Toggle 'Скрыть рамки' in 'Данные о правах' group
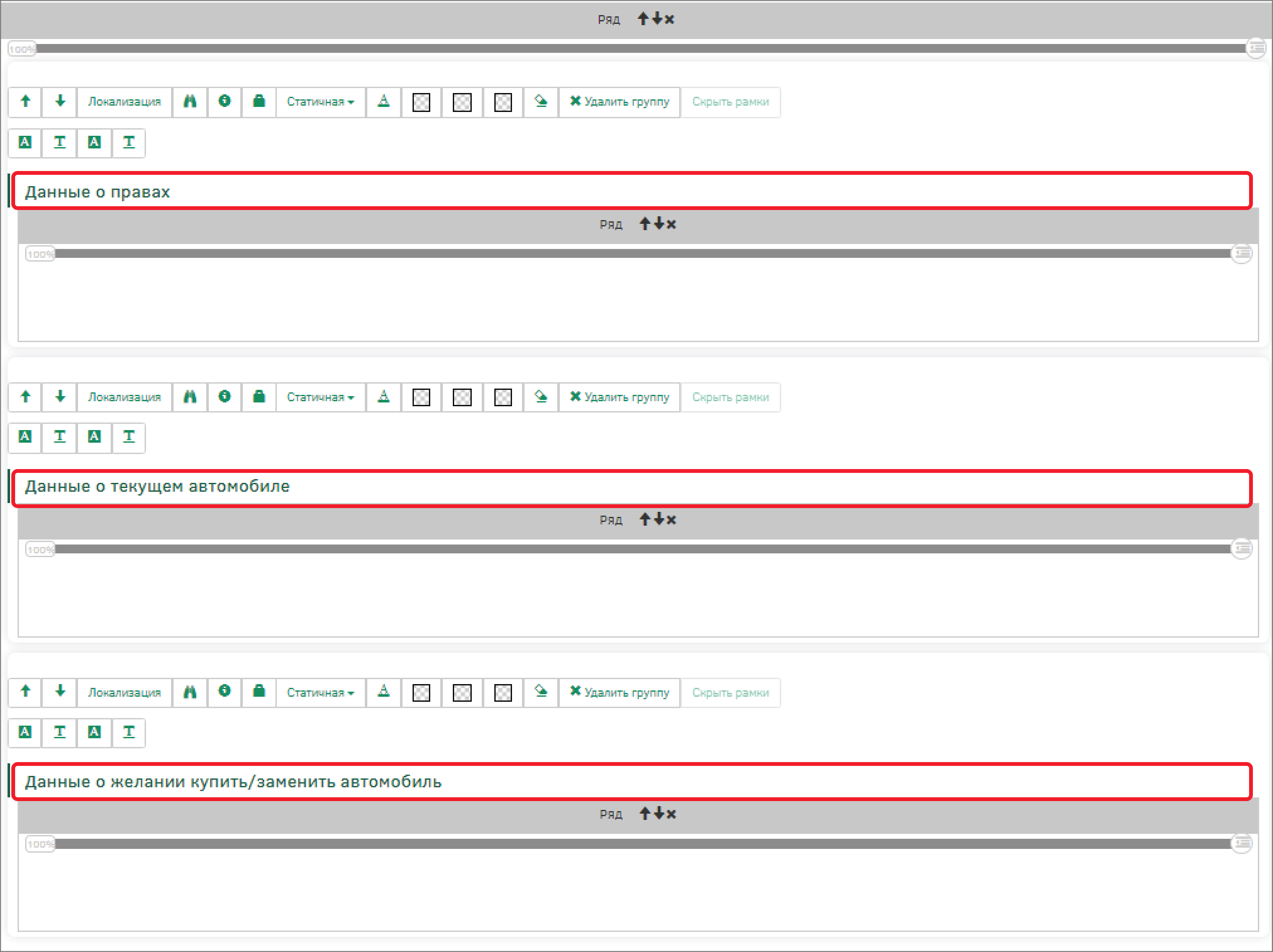Image resolution: width=1273 pixels, height=952 pixels. (x=730, y=102)
